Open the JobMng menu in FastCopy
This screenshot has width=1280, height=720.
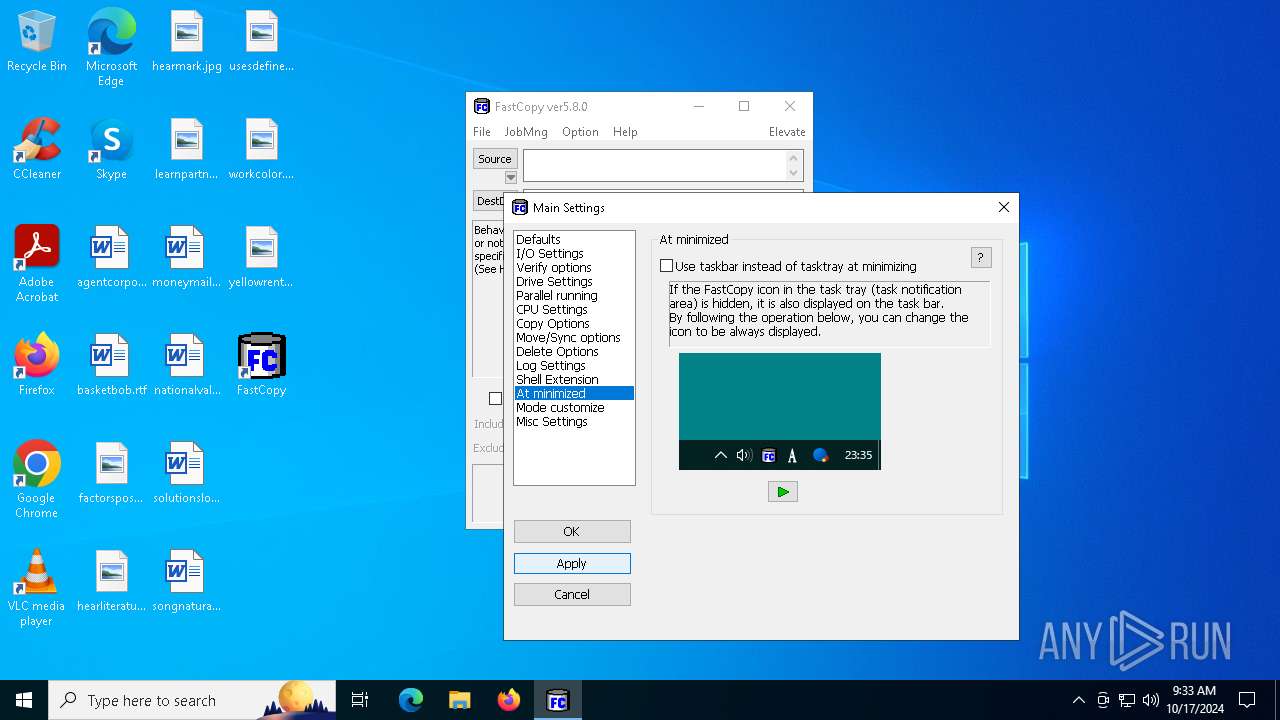pyautogui.click(x=526, y=132)
